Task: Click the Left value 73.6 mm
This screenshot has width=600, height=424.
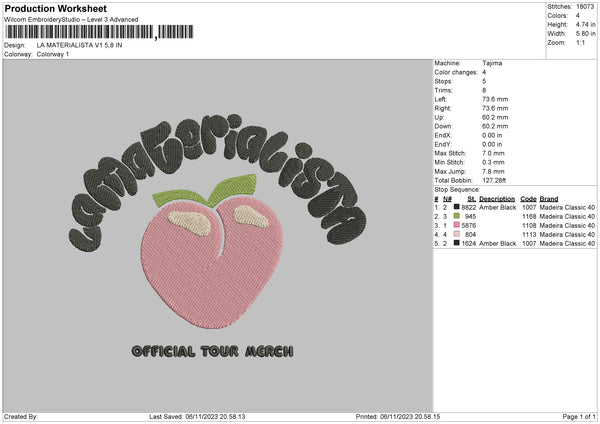Action: 495,99
